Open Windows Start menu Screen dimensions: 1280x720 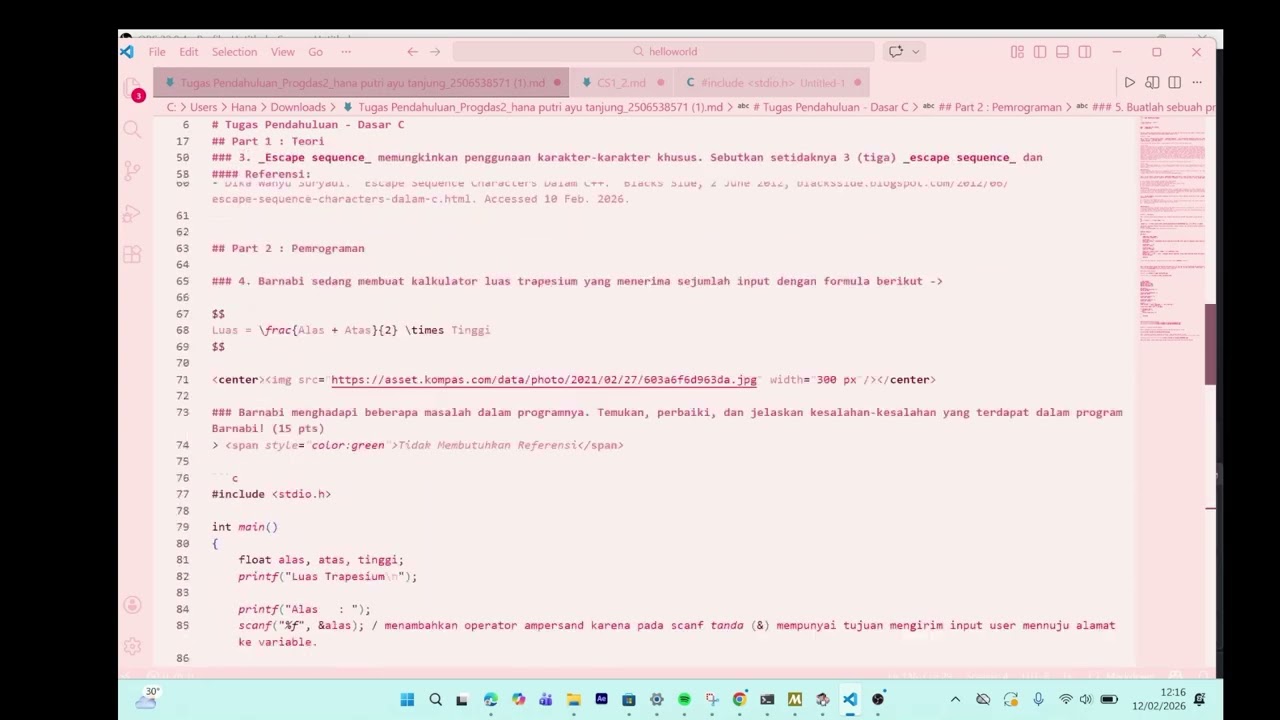(x=407, y=700)
